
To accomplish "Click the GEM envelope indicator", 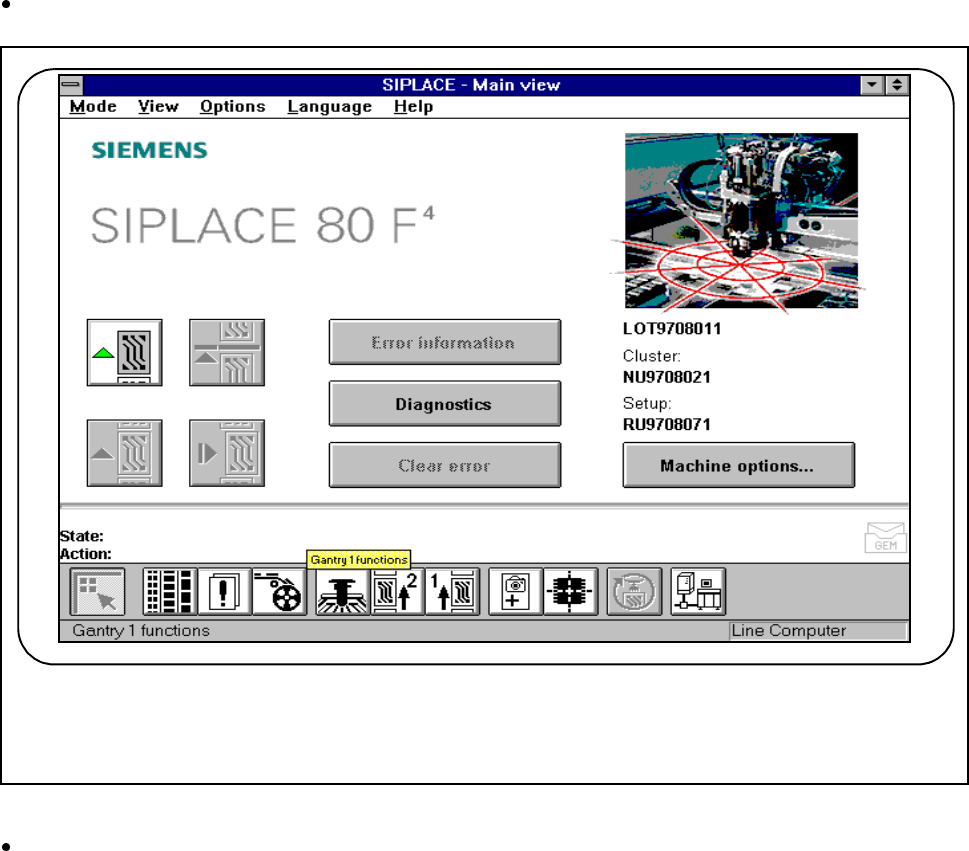I will pos(885,538).
